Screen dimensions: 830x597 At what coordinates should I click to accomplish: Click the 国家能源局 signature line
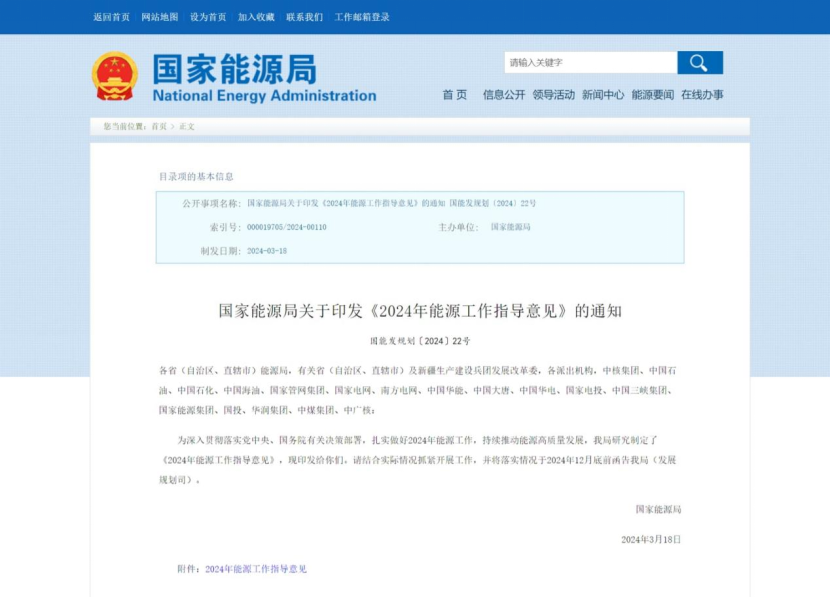(658, 510)
